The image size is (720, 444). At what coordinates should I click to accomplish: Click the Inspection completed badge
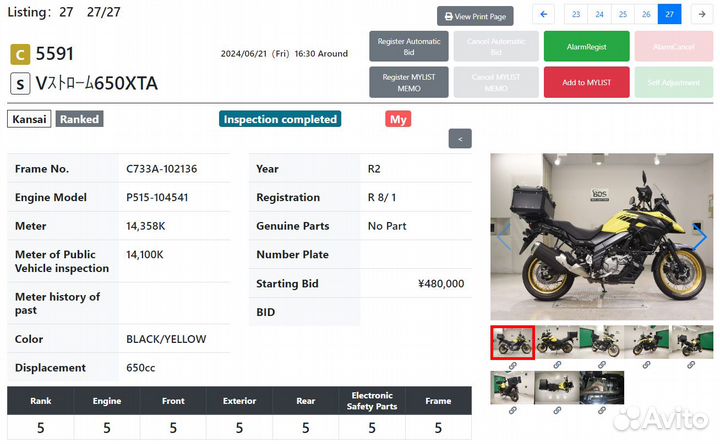pos(280,119)
